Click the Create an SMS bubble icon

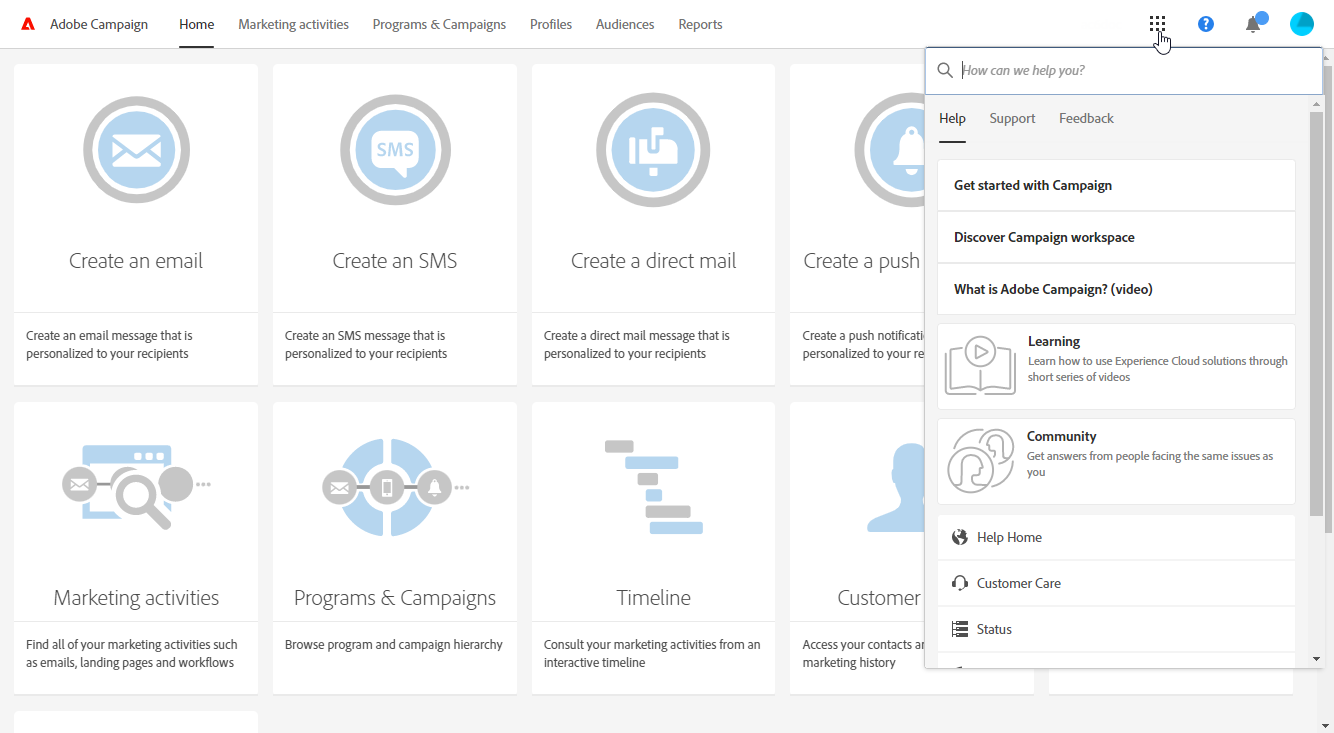pos(395,151)
